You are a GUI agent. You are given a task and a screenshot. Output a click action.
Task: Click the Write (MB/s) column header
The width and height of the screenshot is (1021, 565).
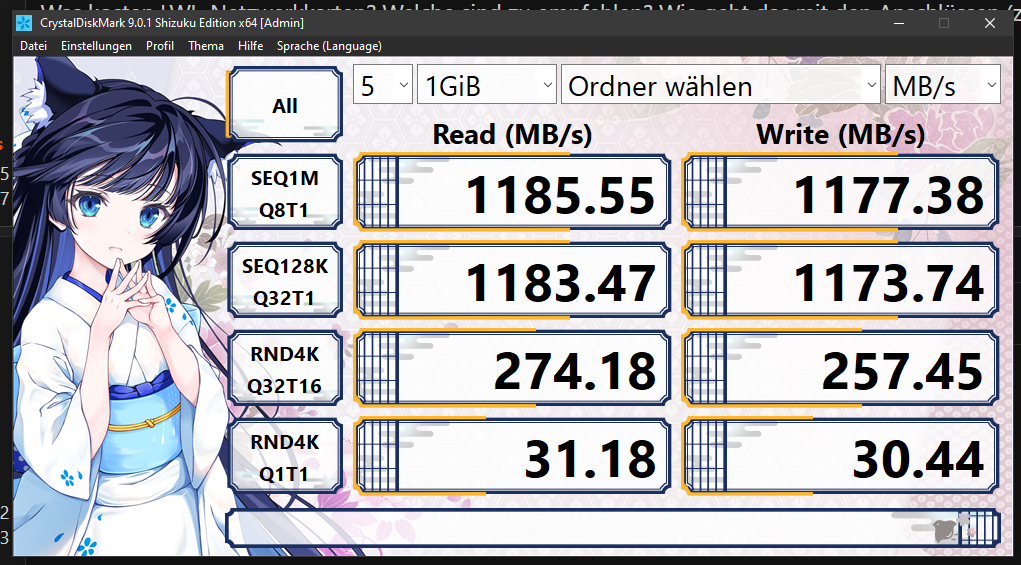[840, 135]
